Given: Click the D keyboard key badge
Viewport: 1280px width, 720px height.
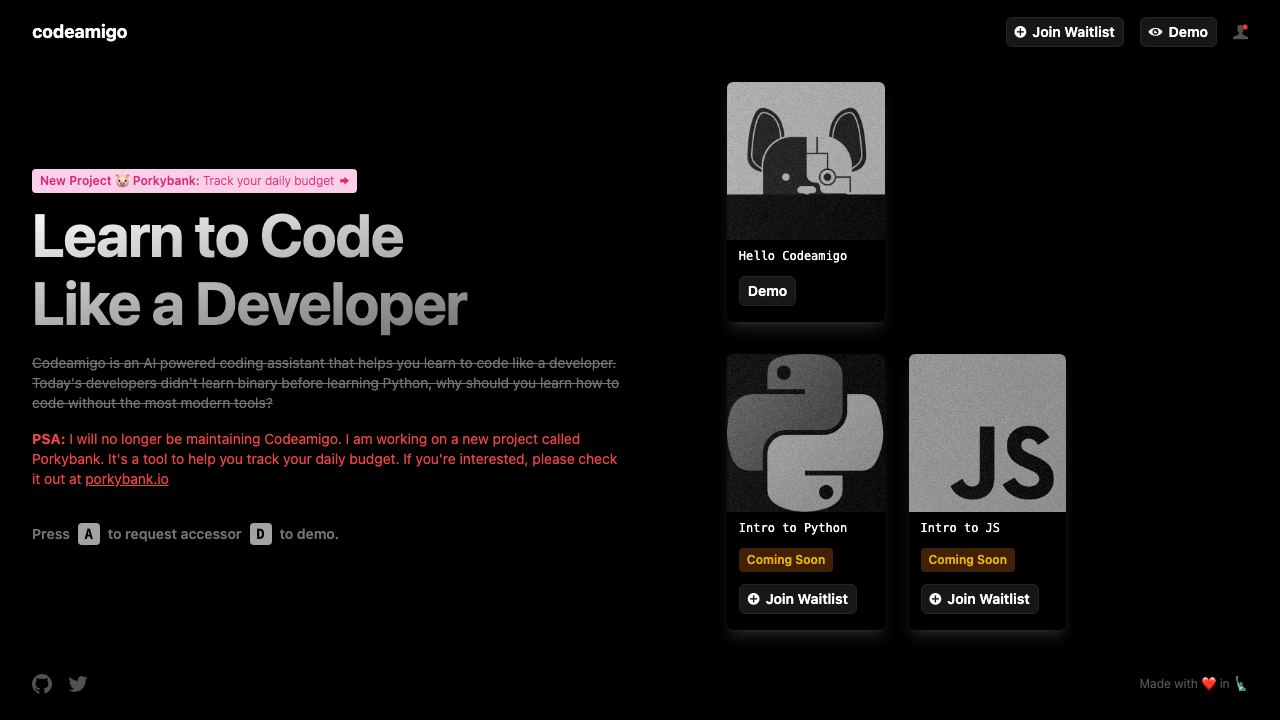Looking at the screenshot, I should pyautogui.click(x=261, y=534).
